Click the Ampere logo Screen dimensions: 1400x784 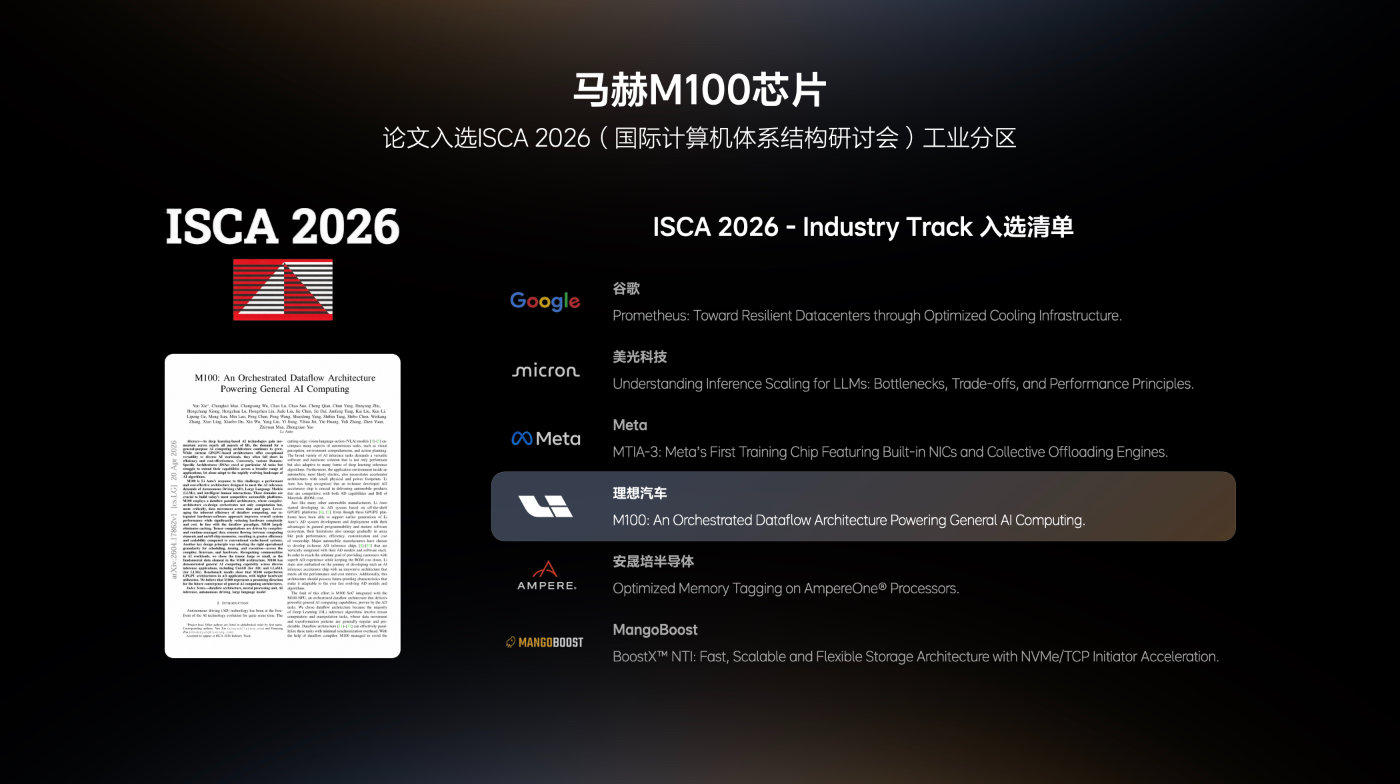[x=546, y=575]
